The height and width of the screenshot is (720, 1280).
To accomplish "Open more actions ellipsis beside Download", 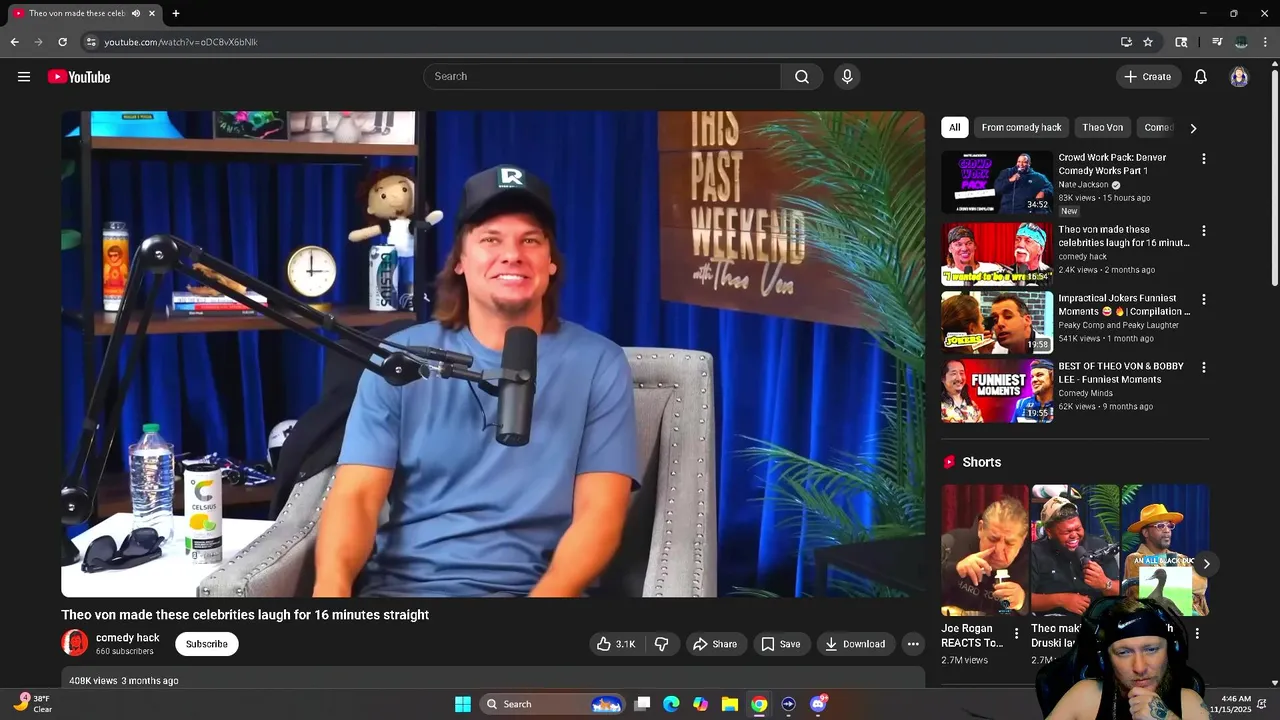I will pyautogui.click(x=913, y=644).
